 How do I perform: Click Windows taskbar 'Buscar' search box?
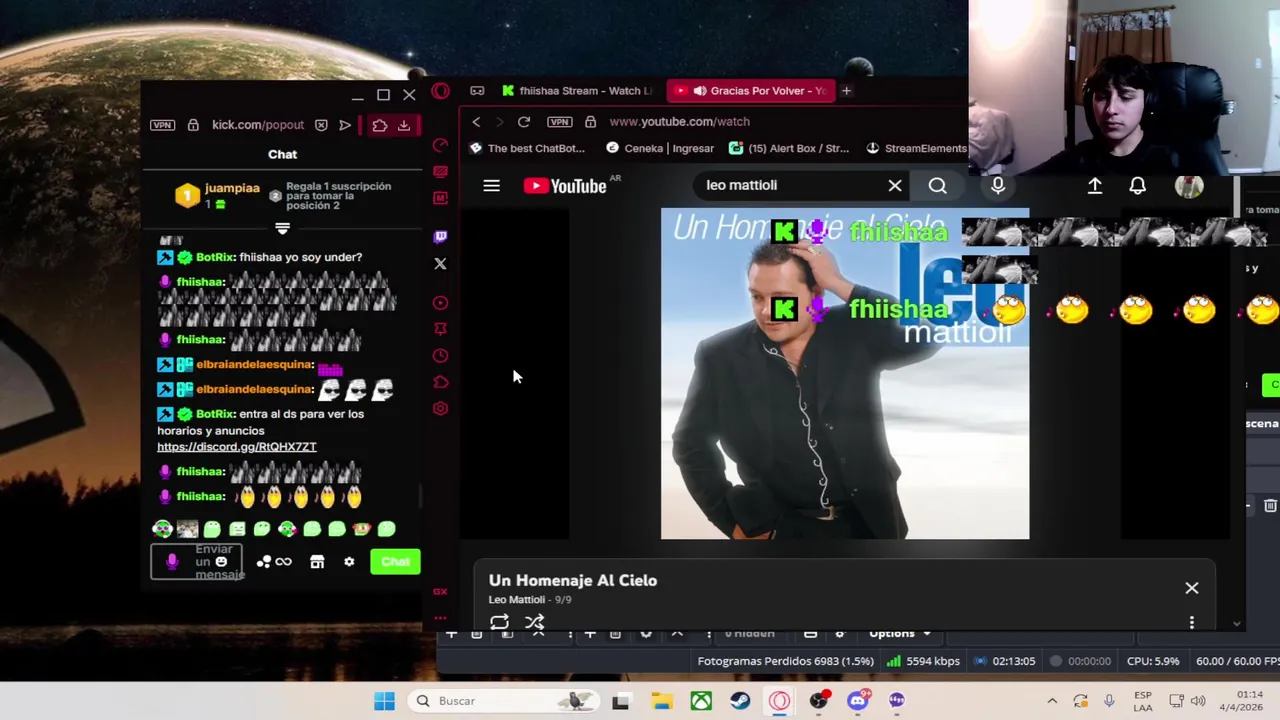pyautogui.click(x=505, y=701)
